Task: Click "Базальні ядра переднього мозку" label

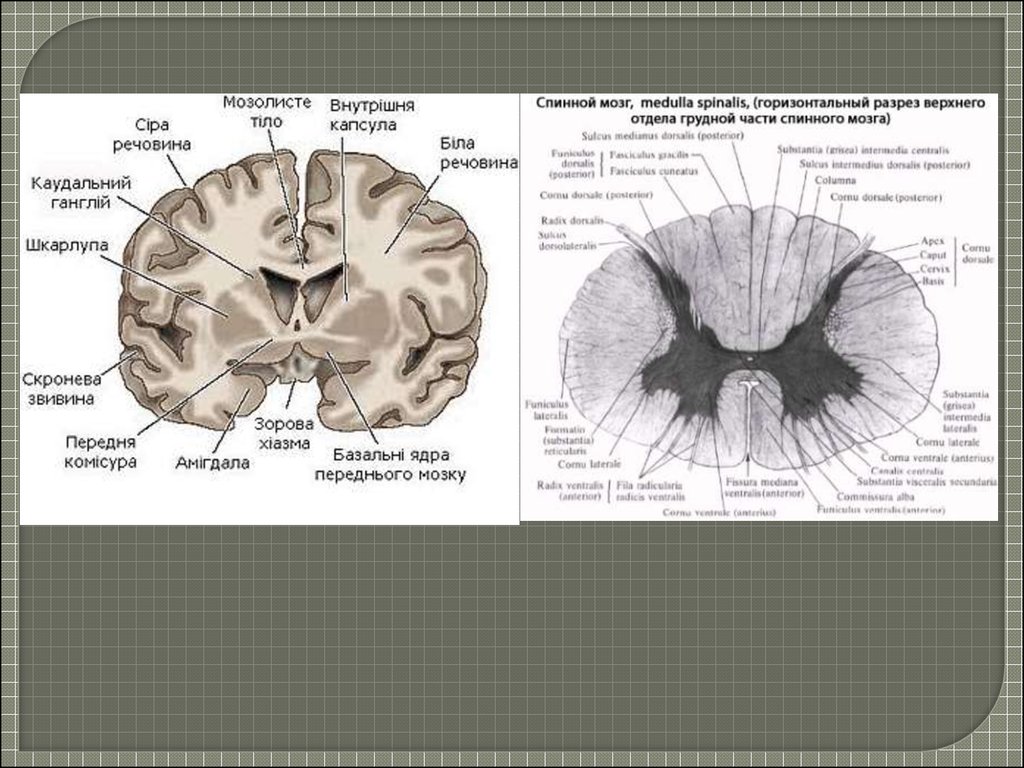Action: click(x=390, y=466)
